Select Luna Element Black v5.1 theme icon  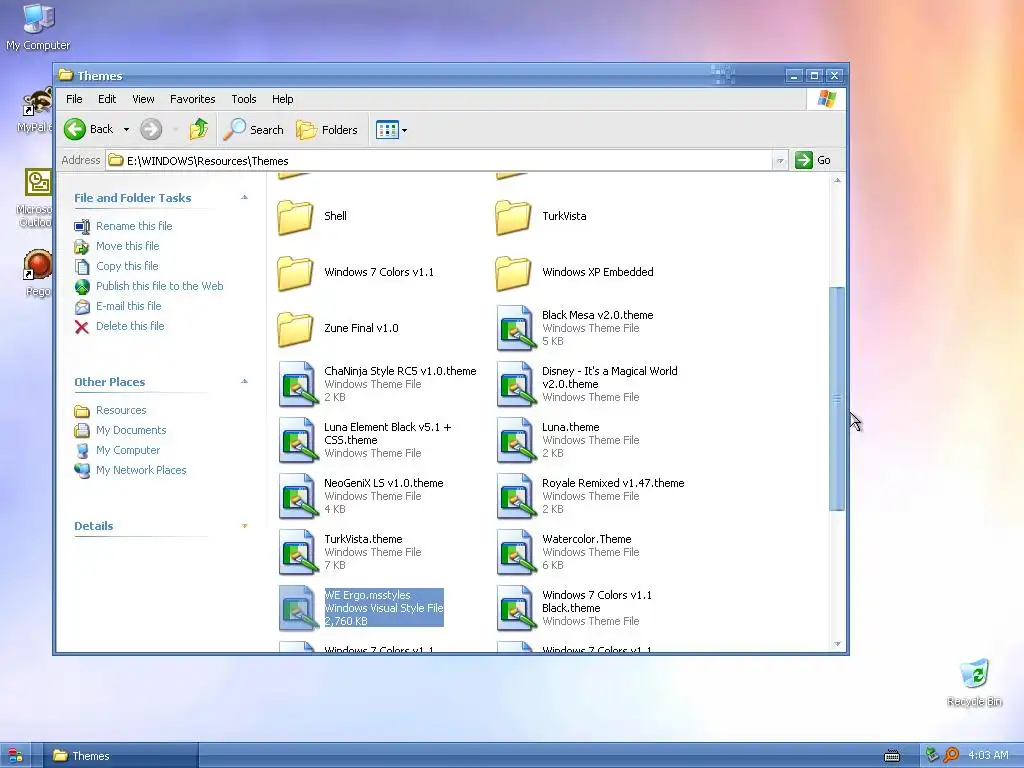[298, 440]
